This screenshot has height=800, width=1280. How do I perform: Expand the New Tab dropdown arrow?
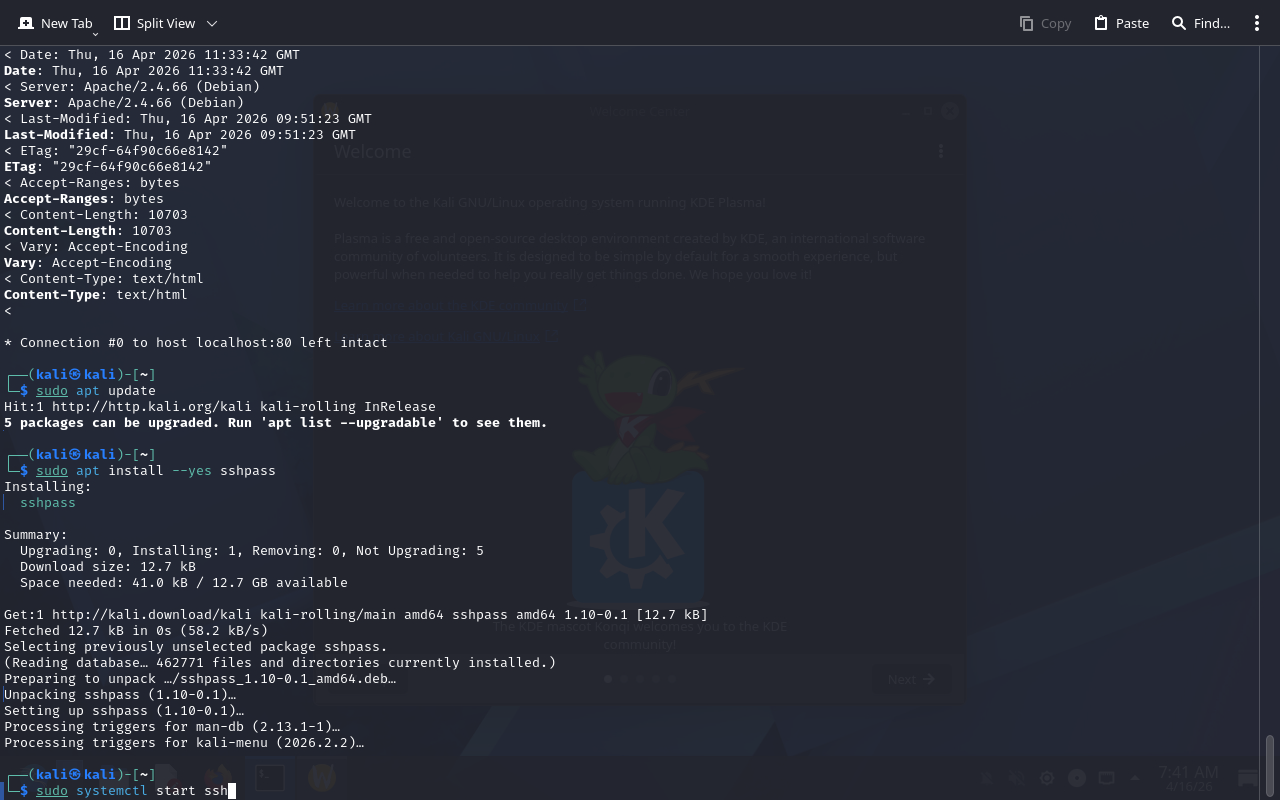tap(95, 35)
